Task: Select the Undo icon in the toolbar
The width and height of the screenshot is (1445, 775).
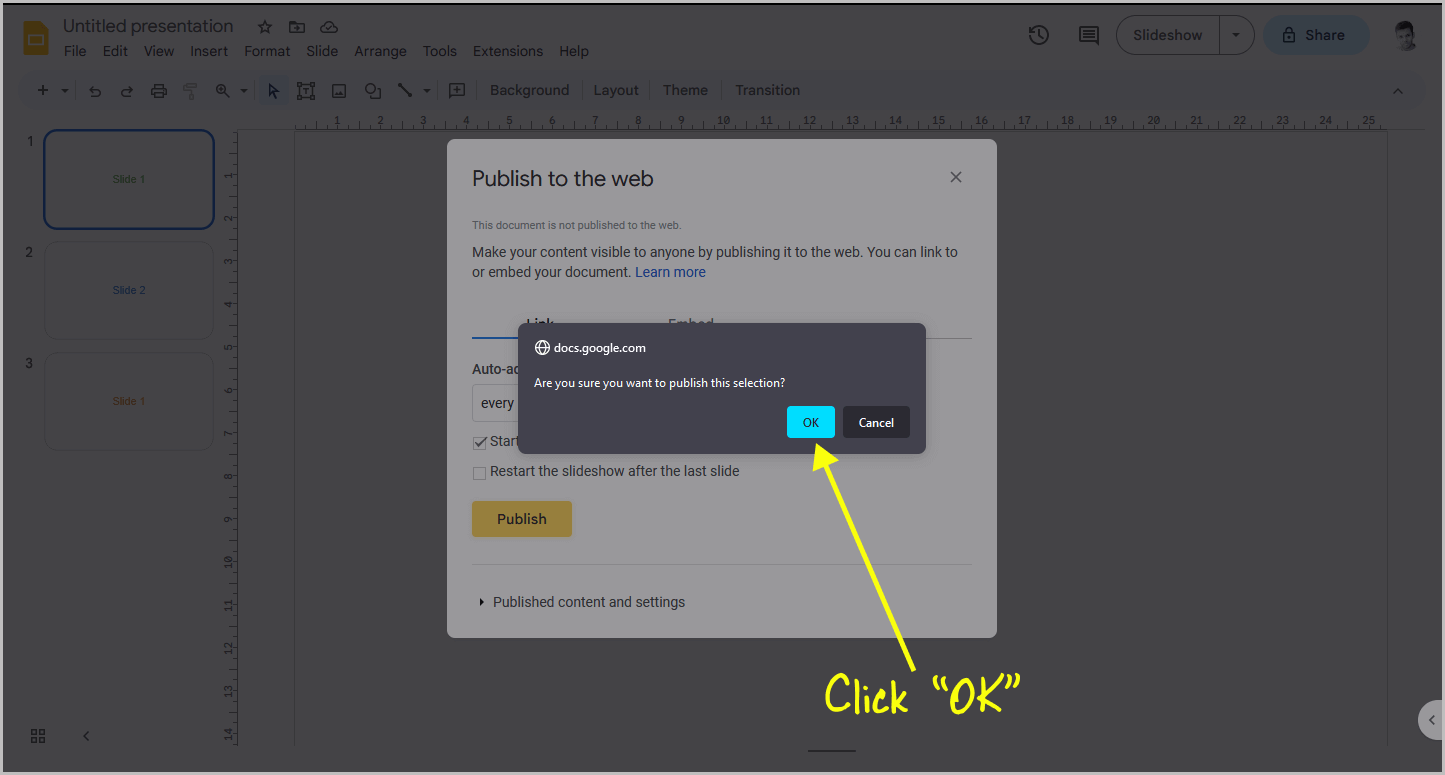Action: (95, 90)
